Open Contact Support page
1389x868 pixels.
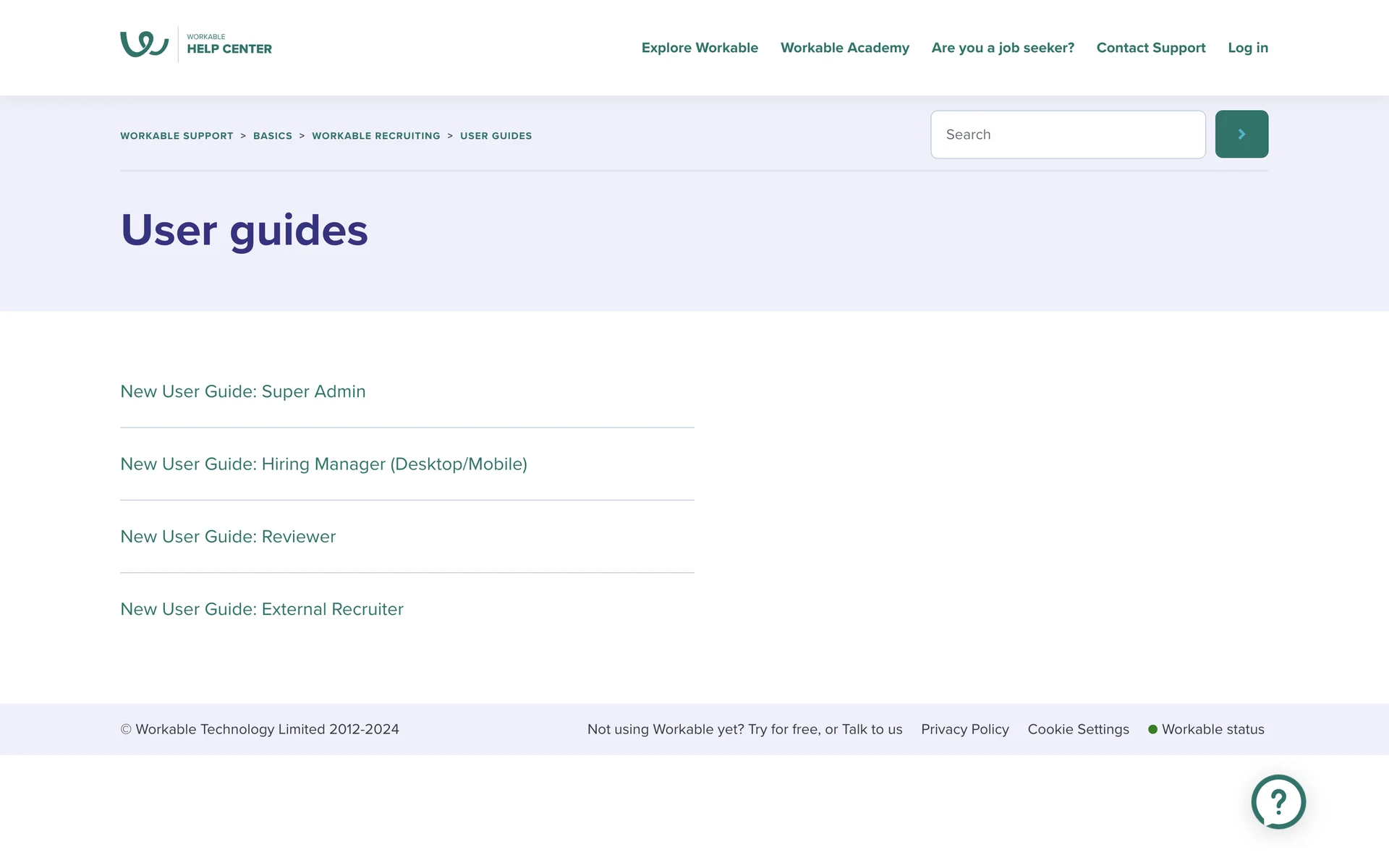(1150, 48)
